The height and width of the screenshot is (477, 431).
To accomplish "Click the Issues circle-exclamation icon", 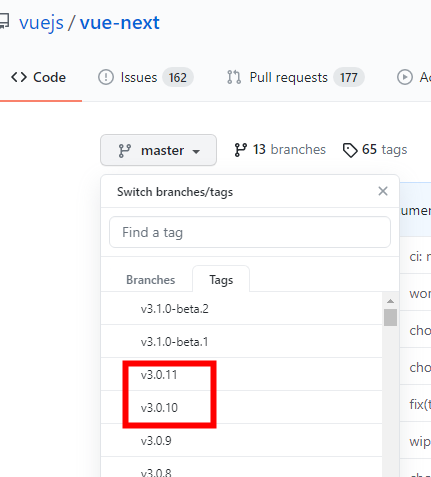I will point(106,77).
